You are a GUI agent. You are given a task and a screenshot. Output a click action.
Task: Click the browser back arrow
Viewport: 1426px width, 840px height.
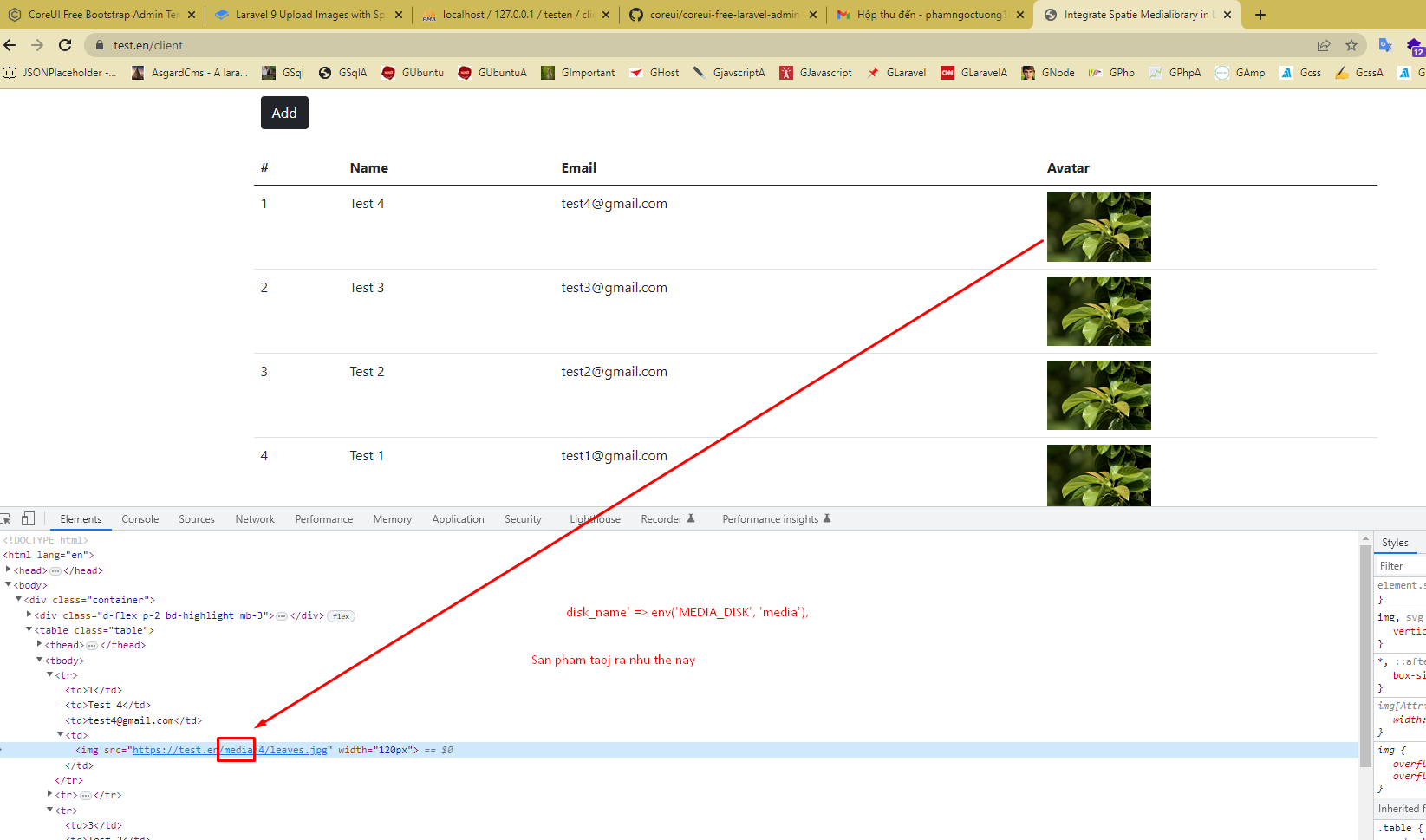point(10,45)
